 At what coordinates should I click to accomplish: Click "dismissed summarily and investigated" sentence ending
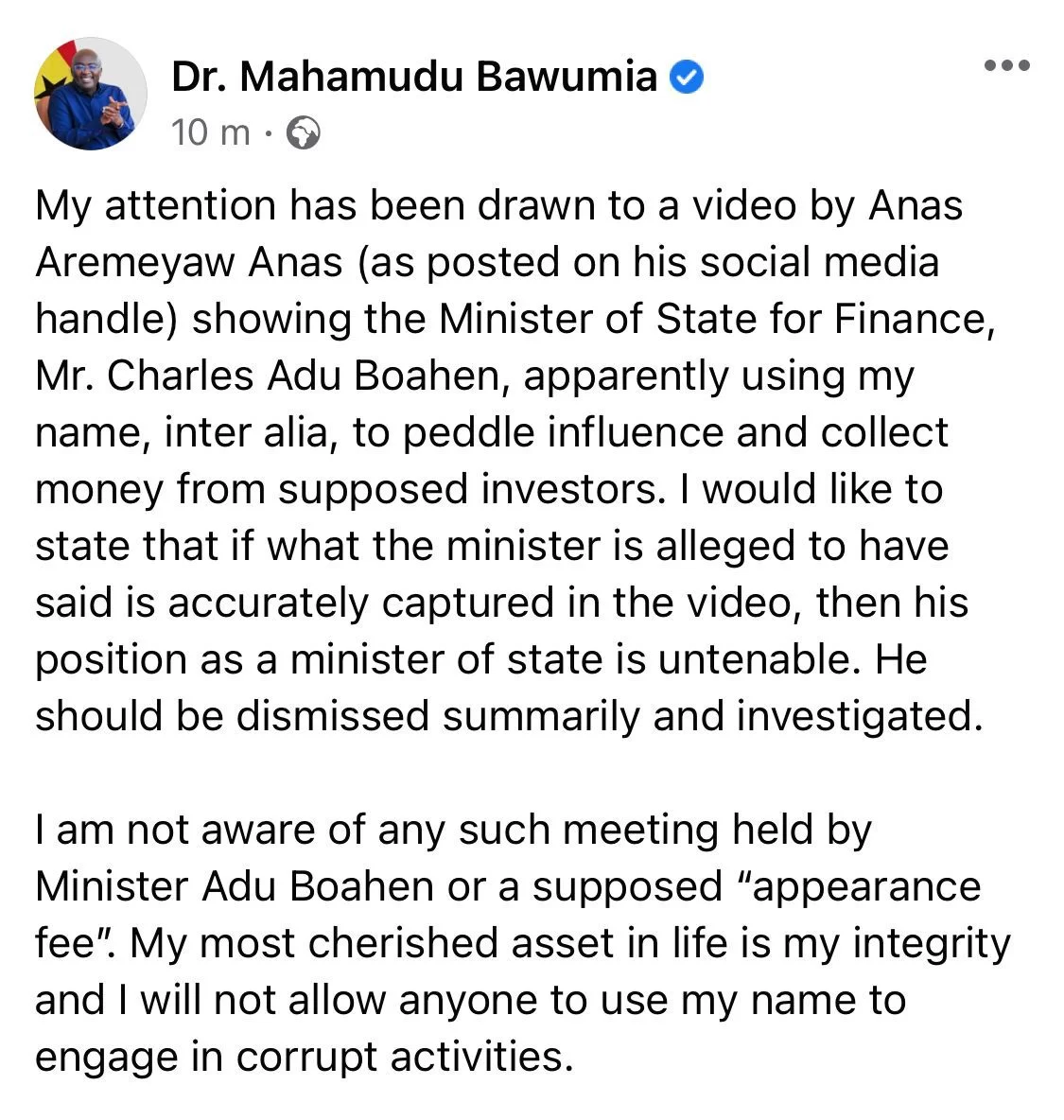tap(605, 716)
